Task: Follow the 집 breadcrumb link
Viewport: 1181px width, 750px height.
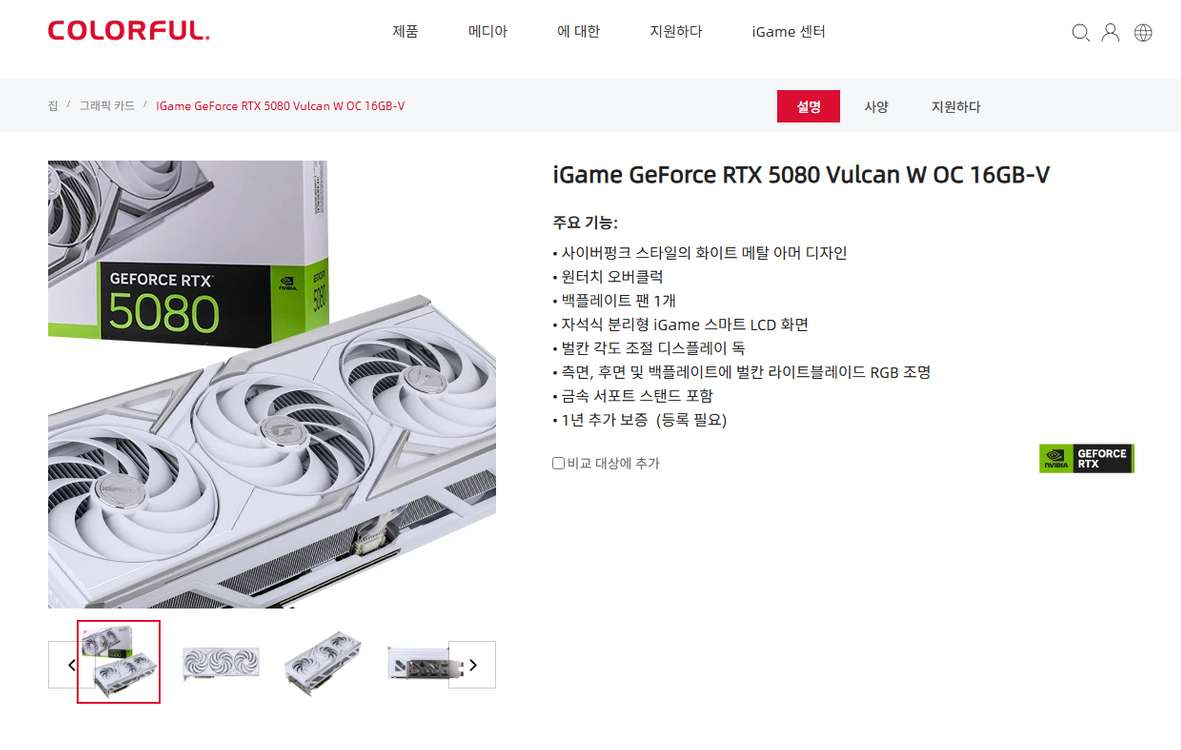Action: (53, 105)
